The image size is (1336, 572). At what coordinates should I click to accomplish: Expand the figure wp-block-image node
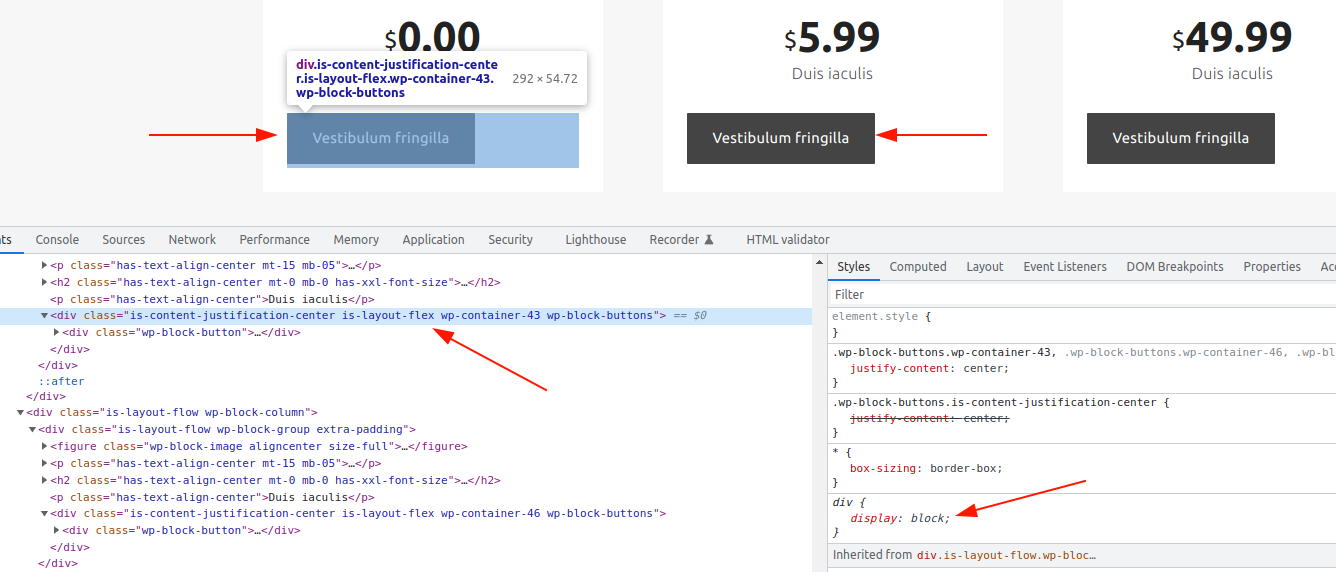[x=45, y=447]
